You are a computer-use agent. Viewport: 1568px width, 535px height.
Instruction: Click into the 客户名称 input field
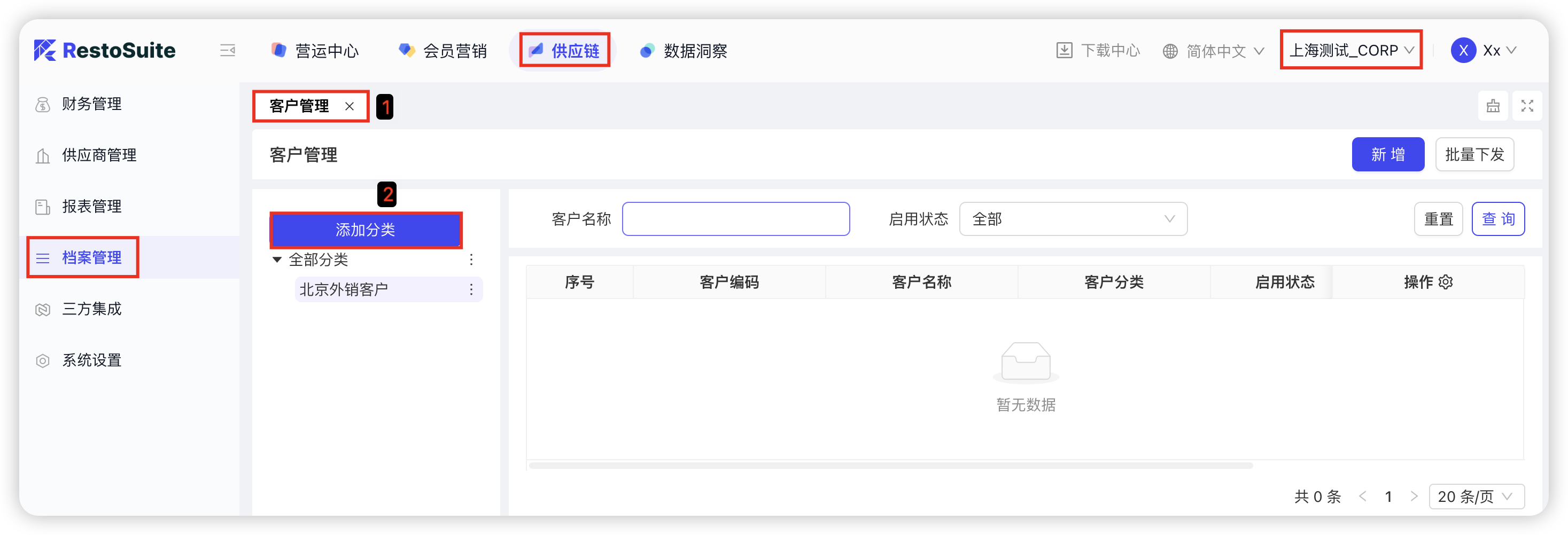[x=735, y=219]
